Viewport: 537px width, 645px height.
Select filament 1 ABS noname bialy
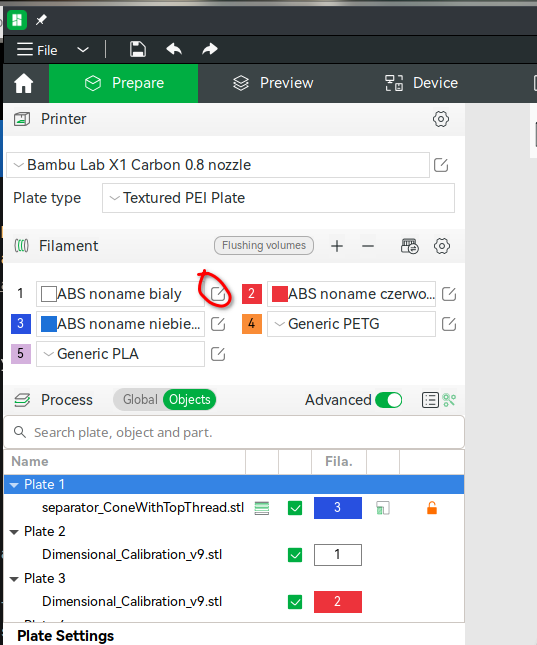120,294
